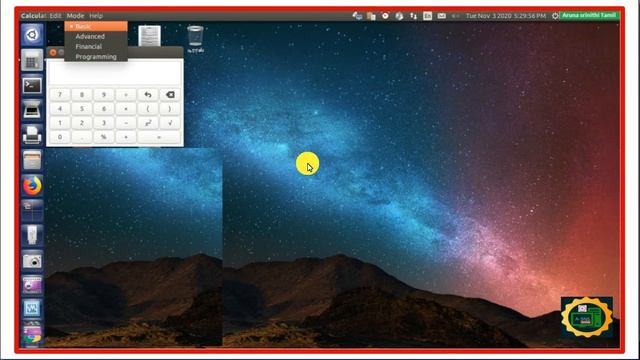Open the Edit menu
This screenshot has width=640, height=360.
pyautogui.click(x=56, y=16)
